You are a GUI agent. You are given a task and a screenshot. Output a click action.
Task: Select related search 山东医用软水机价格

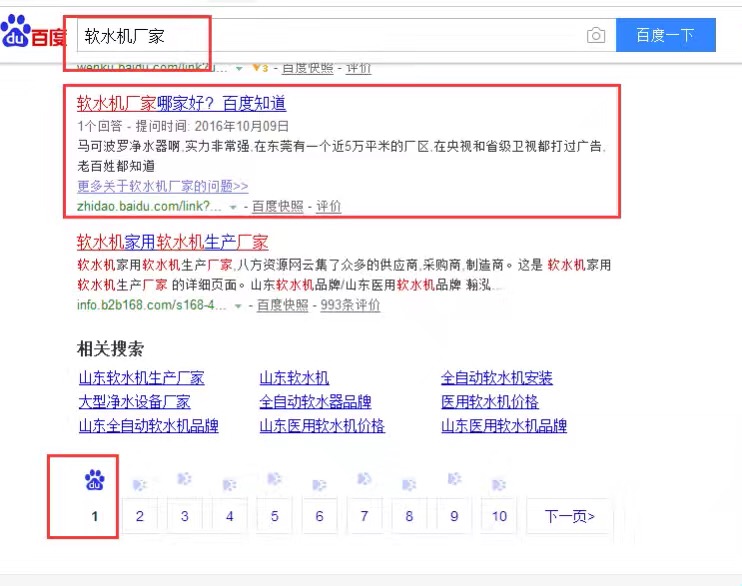tap(322, 426)
